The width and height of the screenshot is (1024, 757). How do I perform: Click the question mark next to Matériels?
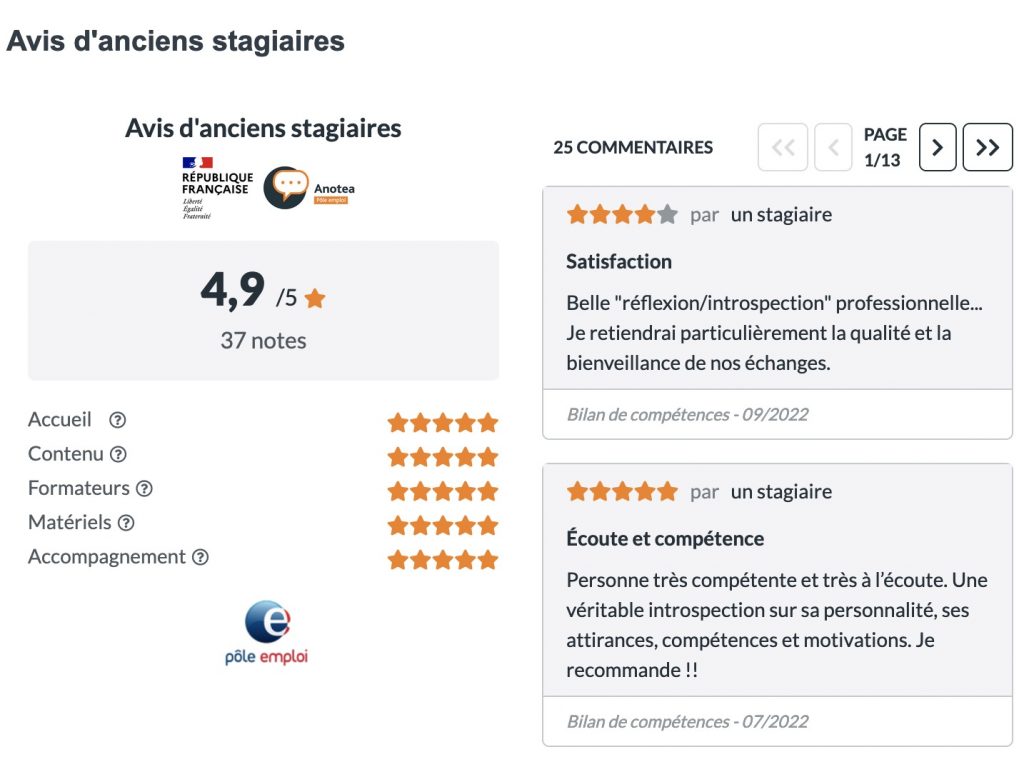[126, 523]
